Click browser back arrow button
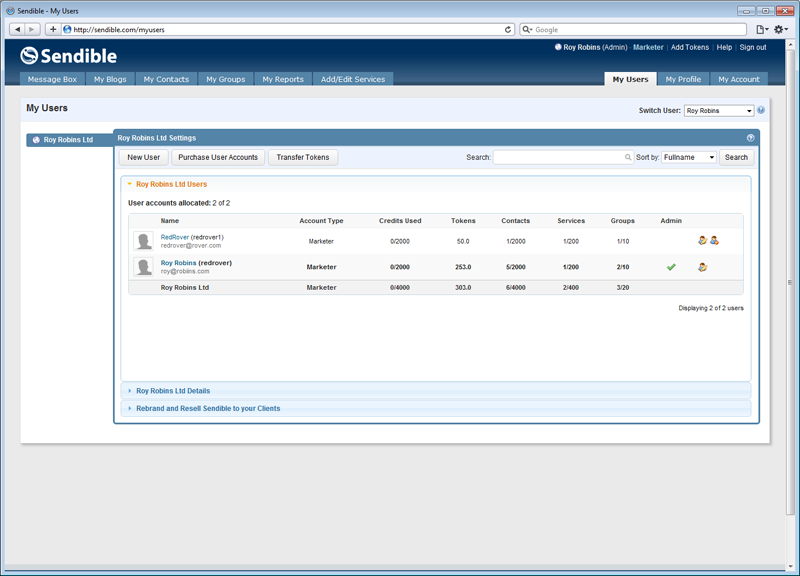Viewport: 800px width, 576px height. [17, 30]
